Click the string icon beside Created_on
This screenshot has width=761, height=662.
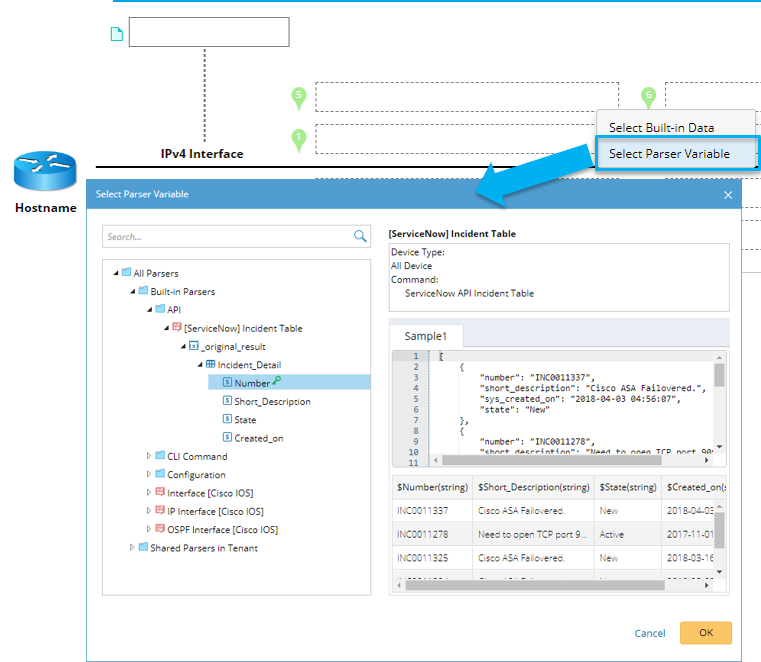(227, 437)
